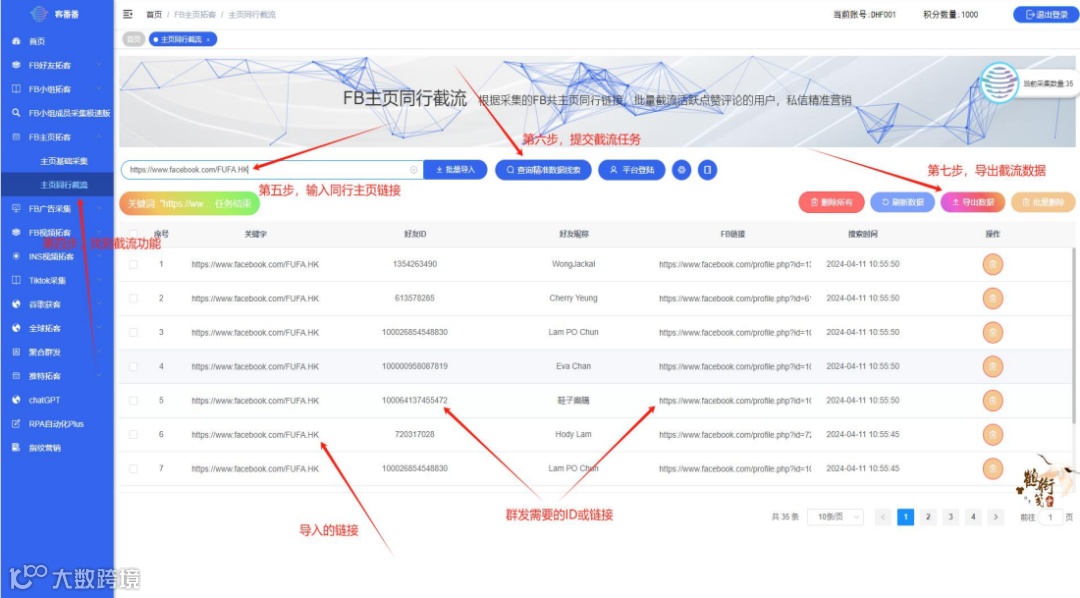Delete row 6 Hody Lam with trash icon
Screen dimensions: 1080x598
tap(993, 435)
